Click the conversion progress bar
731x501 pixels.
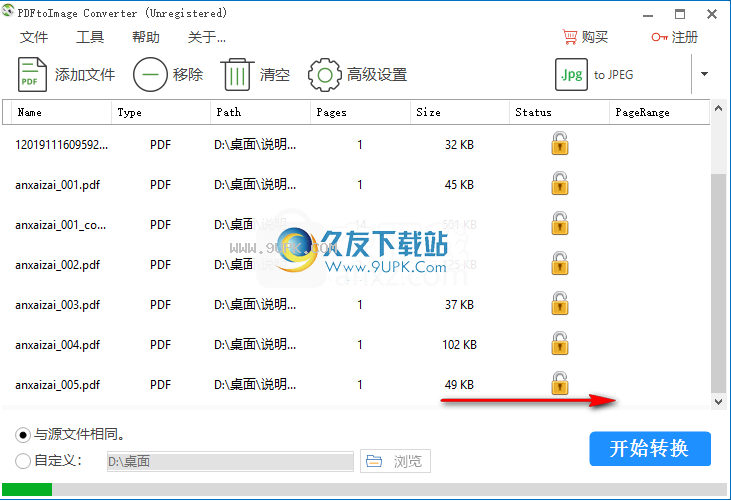[365, 489]
